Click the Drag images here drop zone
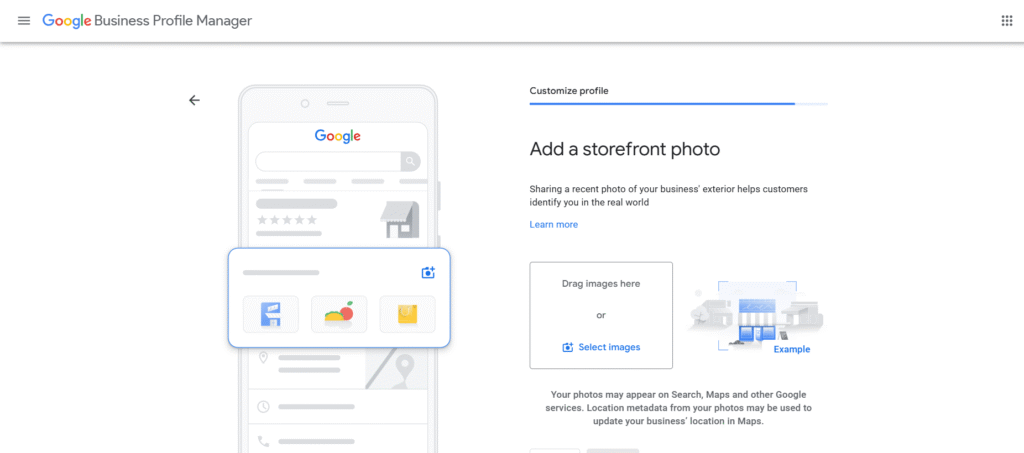Screen dimensions: 1024x453 (x=601, y=315)
